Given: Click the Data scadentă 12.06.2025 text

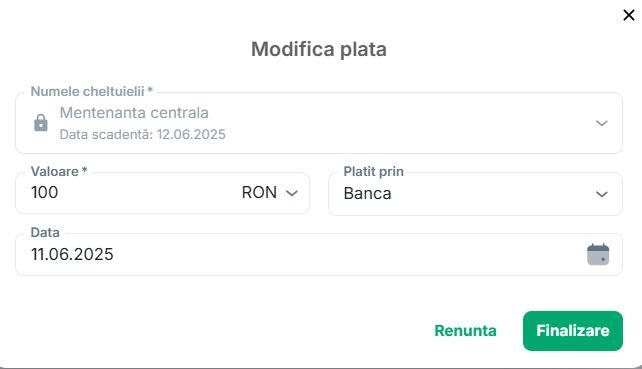Looking at the screenshot, I should [142, 134].
